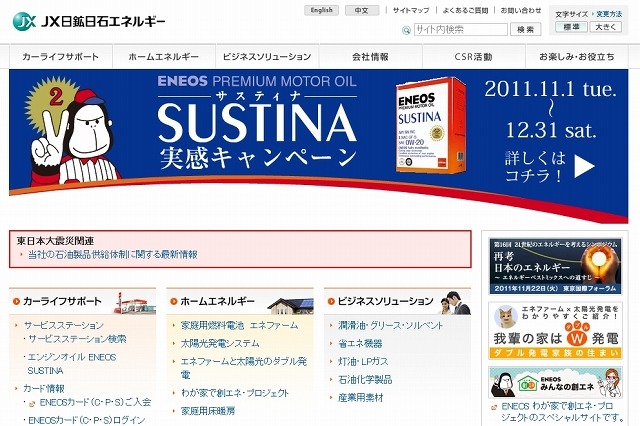Screen dimensions: 640x426
Task: Click the カーライフサポート section heading
Action: click(62, 301)
